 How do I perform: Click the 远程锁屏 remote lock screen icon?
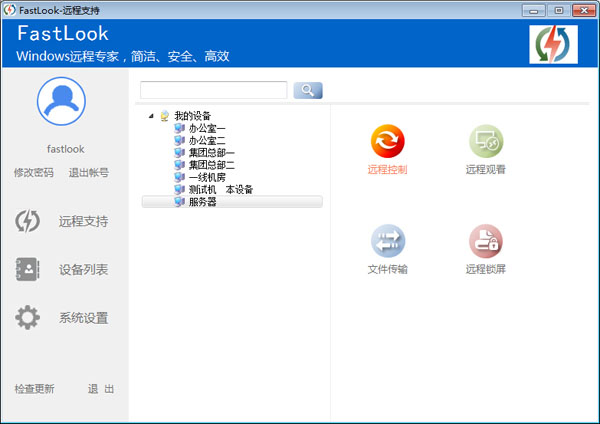(486, 241)
